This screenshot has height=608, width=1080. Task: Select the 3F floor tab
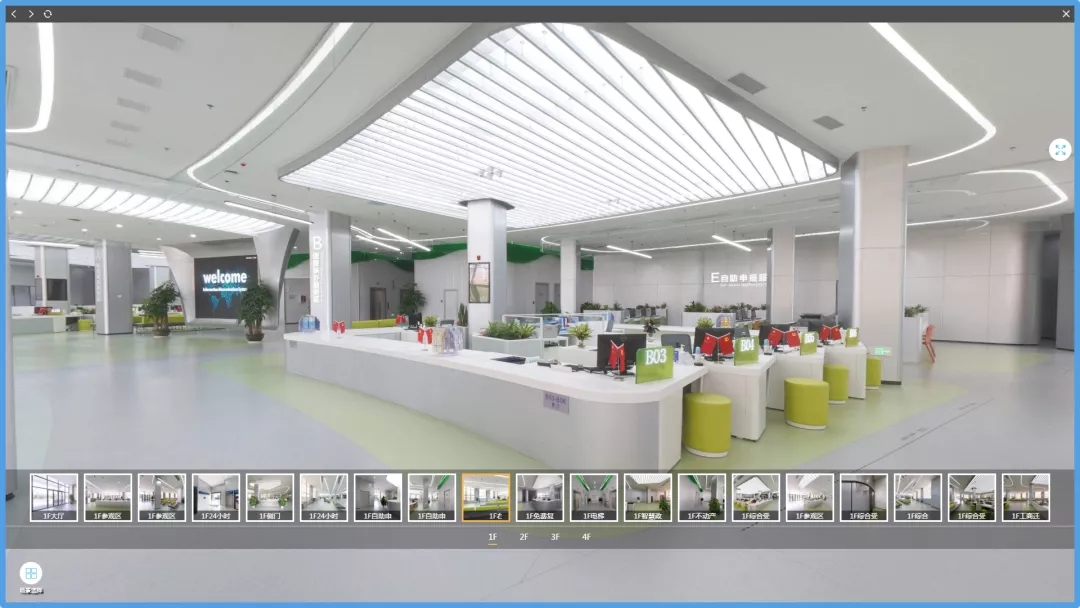point(555,537)
